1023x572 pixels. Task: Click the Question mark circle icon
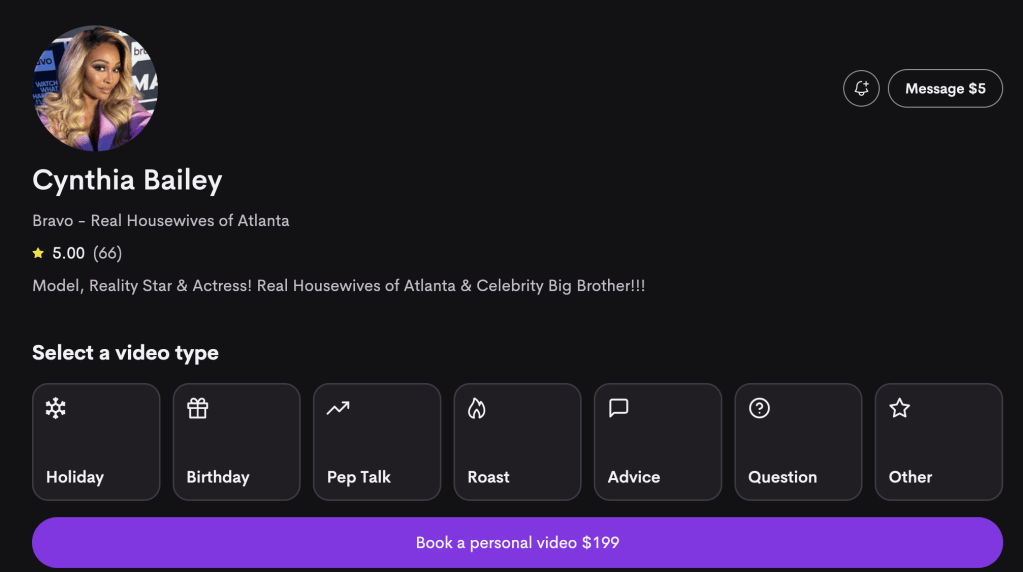point(759,408)
